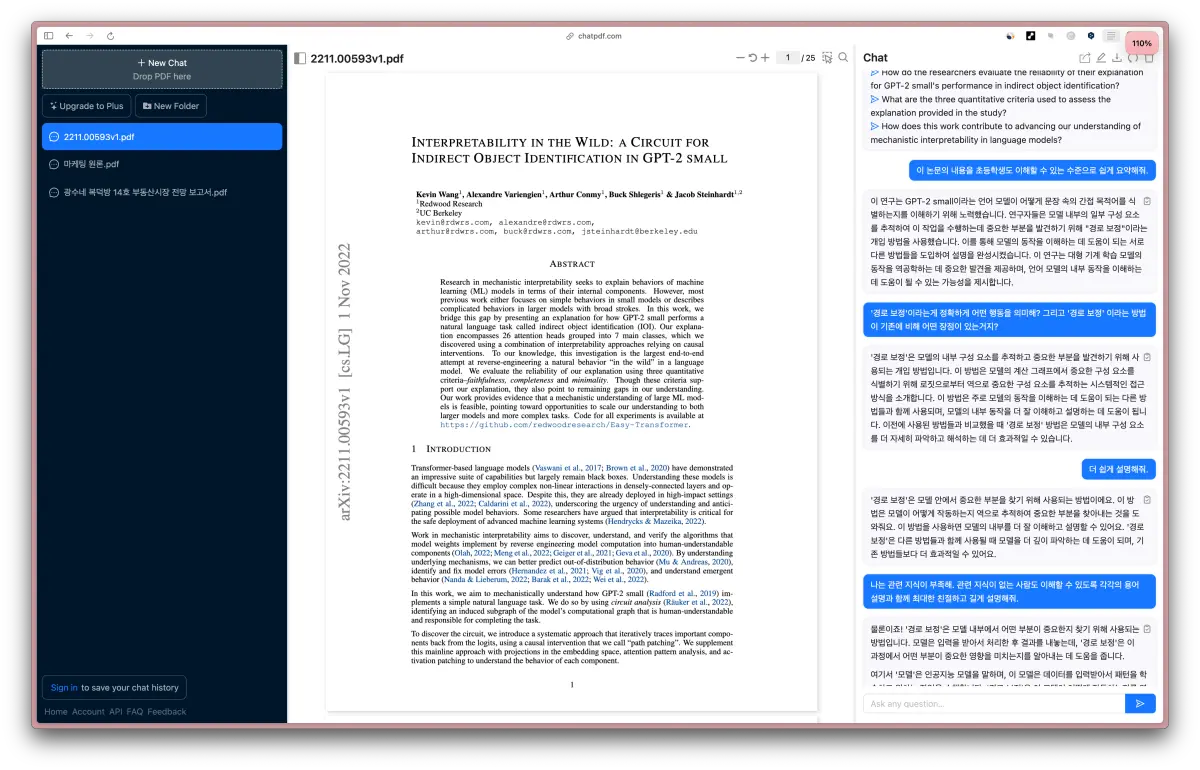Toggle the browser sidebar icon
The width and height of the screenshot is (1200, 770).
pyautogui.click(x=48, y=36)
